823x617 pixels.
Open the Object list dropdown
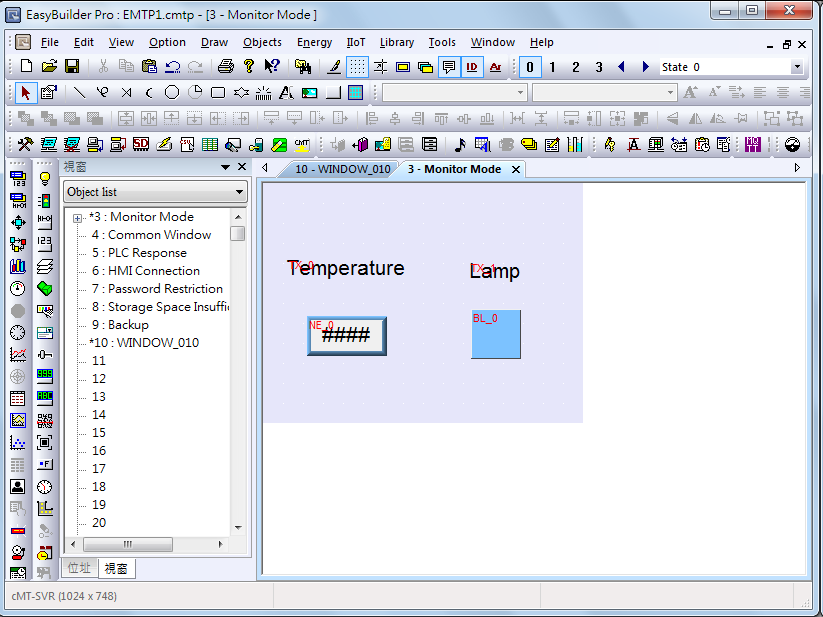tap(155, 192)
